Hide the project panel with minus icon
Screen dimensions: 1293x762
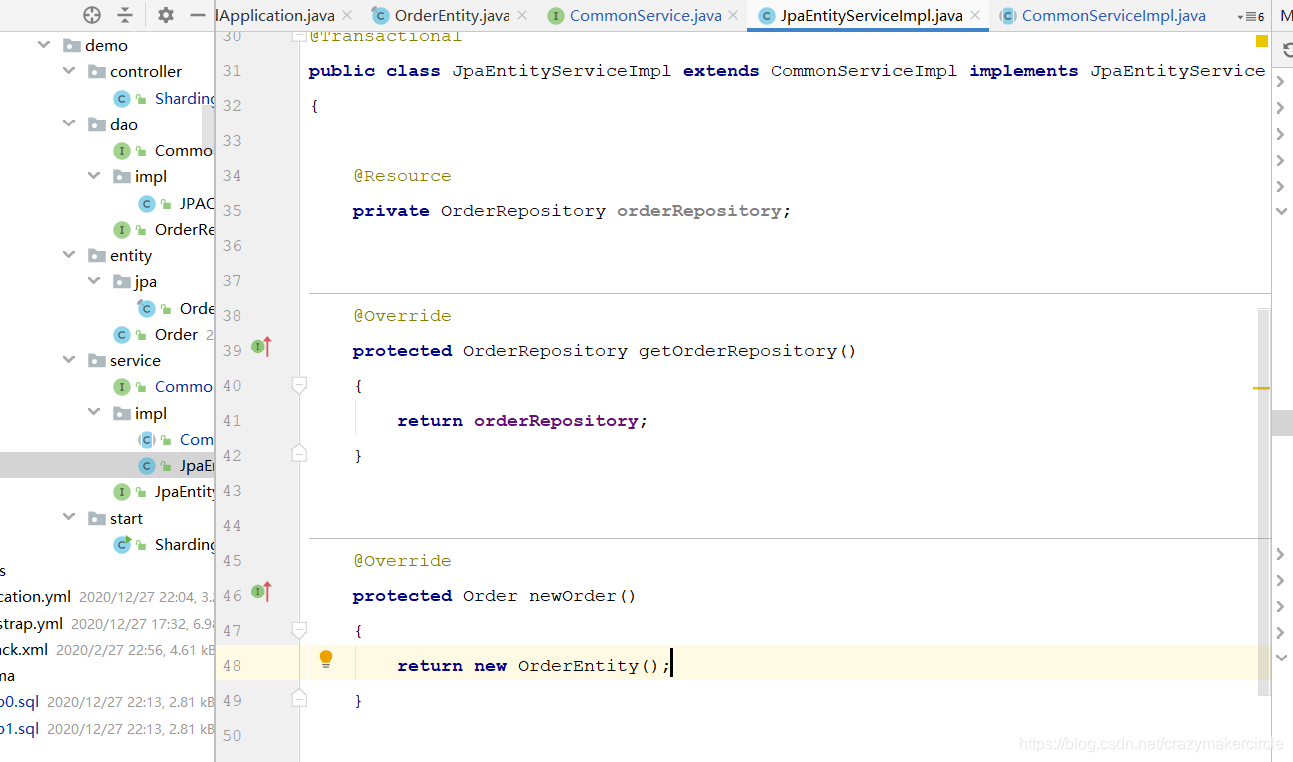(197, 15)
